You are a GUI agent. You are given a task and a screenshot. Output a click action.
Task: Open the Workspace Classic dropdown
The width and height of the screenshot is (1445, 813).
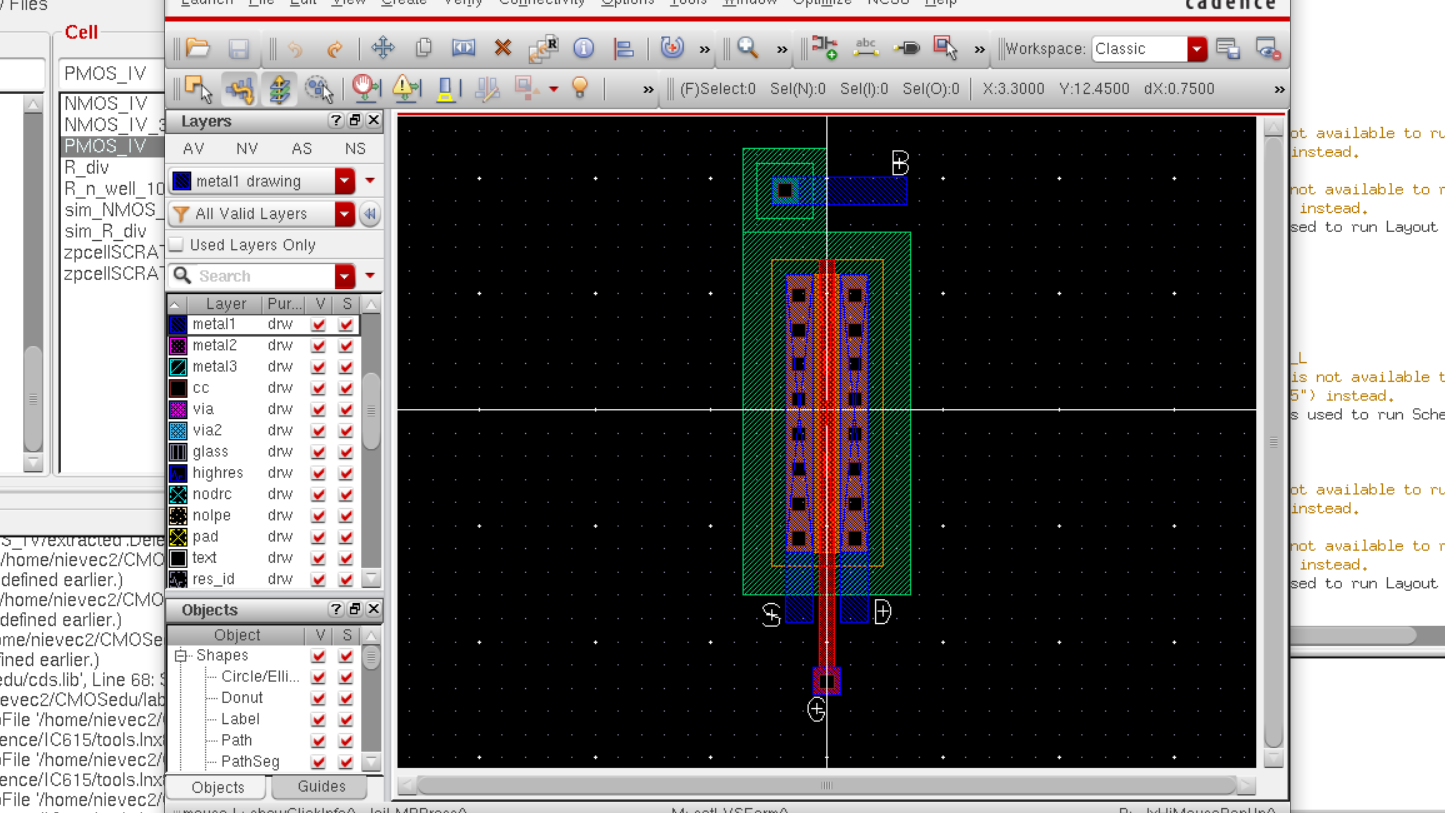1197,48
